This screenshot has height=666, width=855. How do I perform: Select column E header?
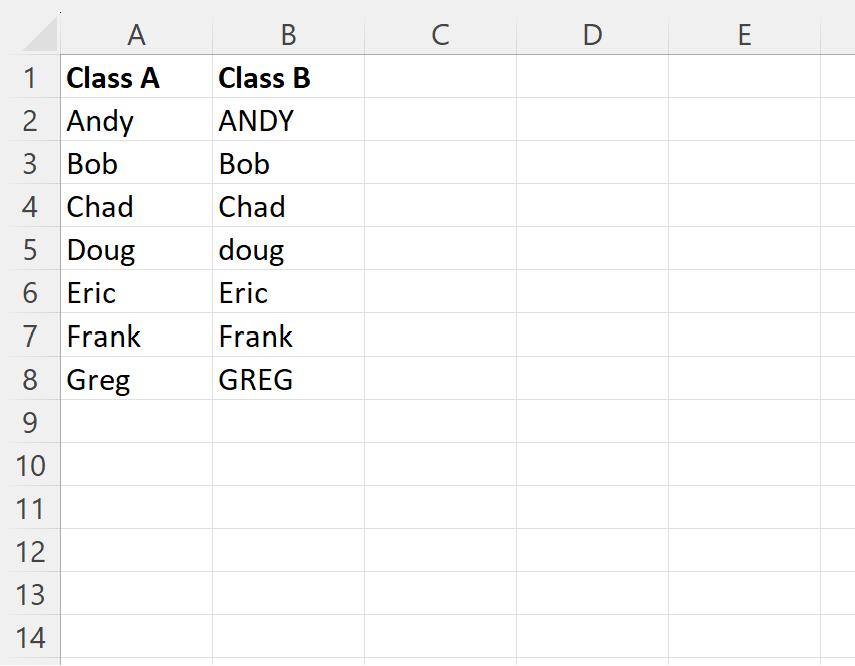pos(745,34)
